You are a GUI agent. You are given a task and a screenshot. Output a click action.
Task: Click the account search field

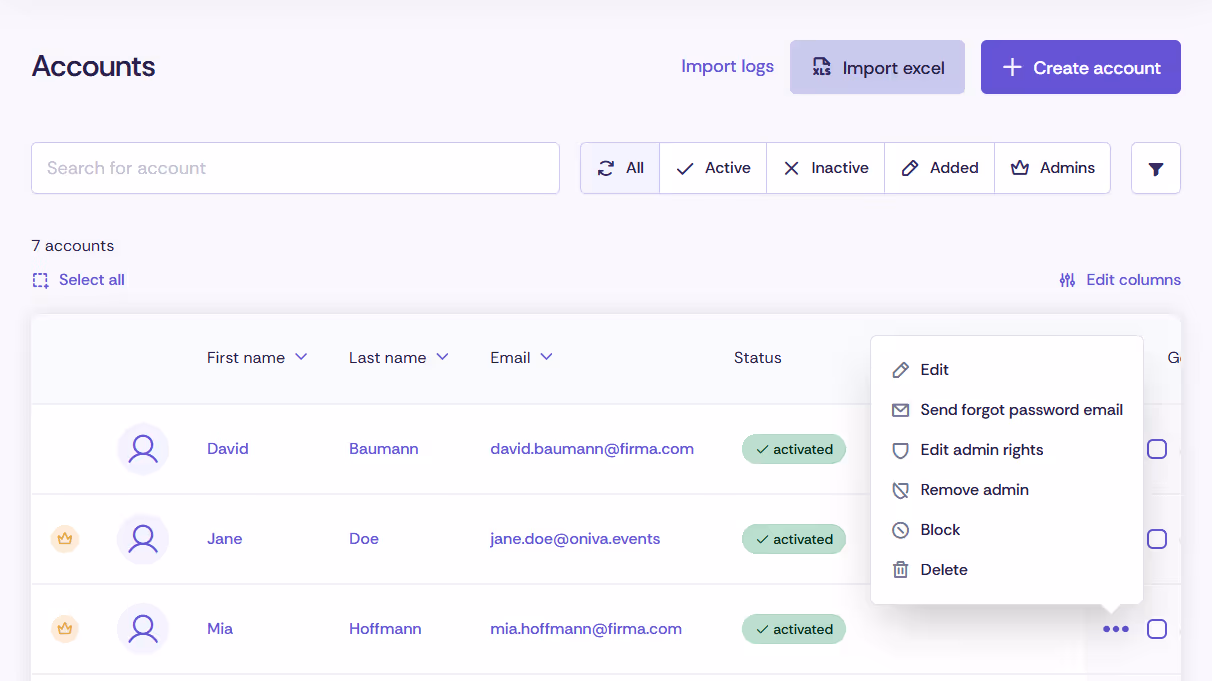tap(295, 168)
